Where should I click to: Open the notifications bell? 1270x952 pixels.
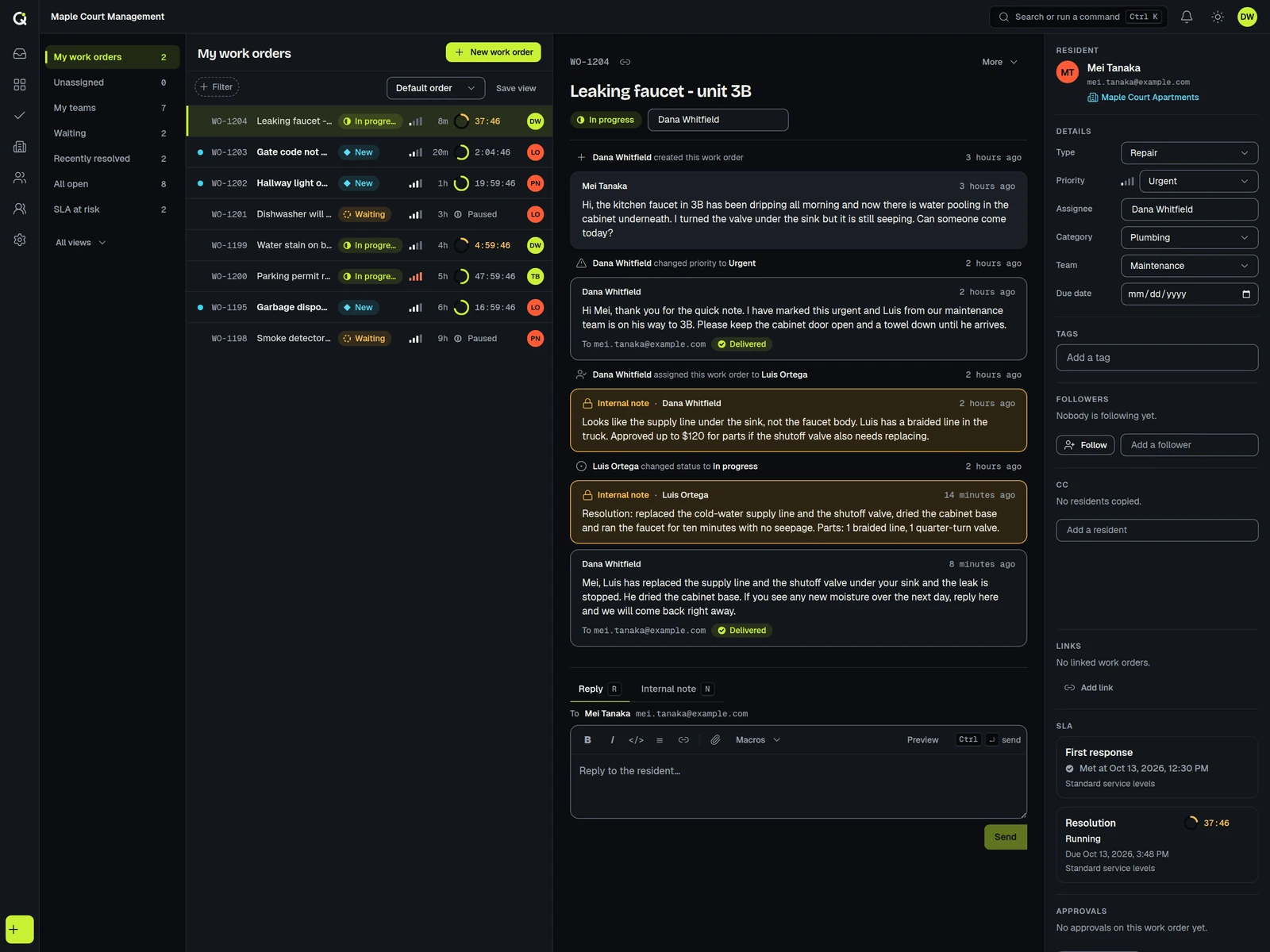(x=1187, y=17)
